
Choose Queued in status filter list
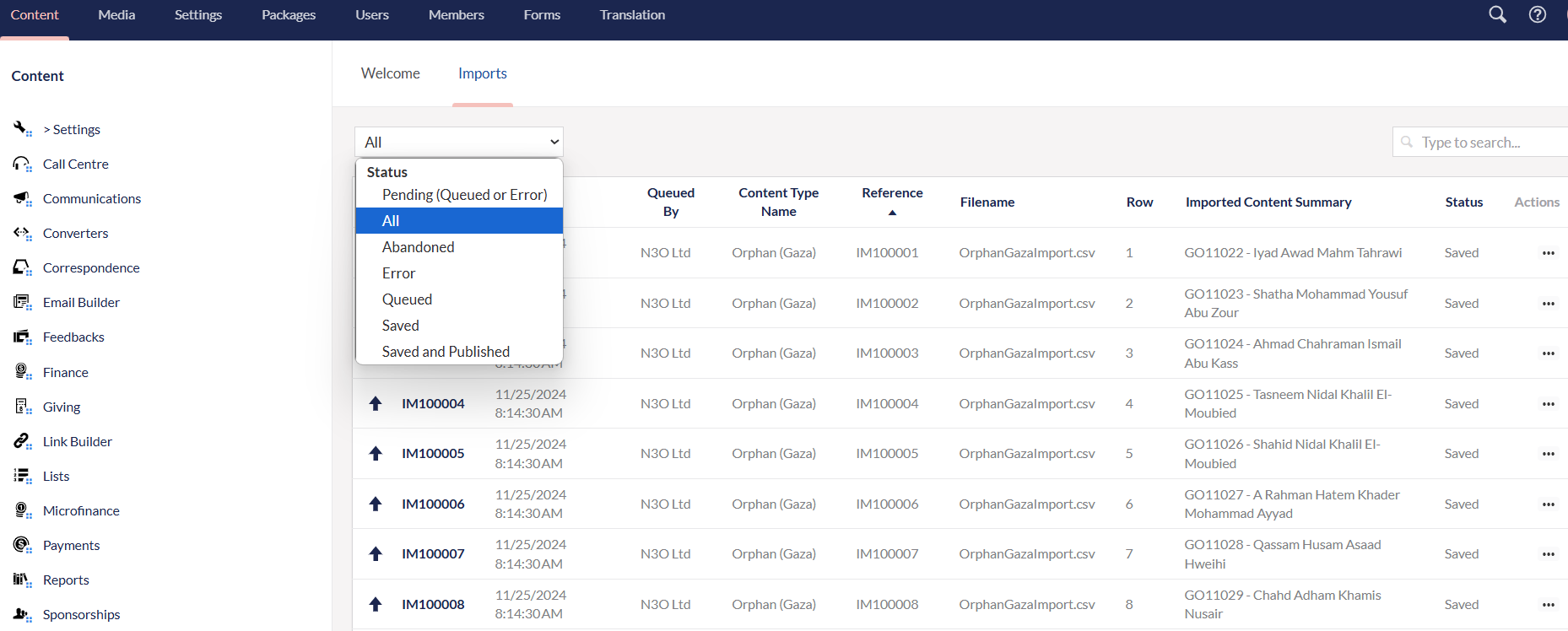[459, 299]
